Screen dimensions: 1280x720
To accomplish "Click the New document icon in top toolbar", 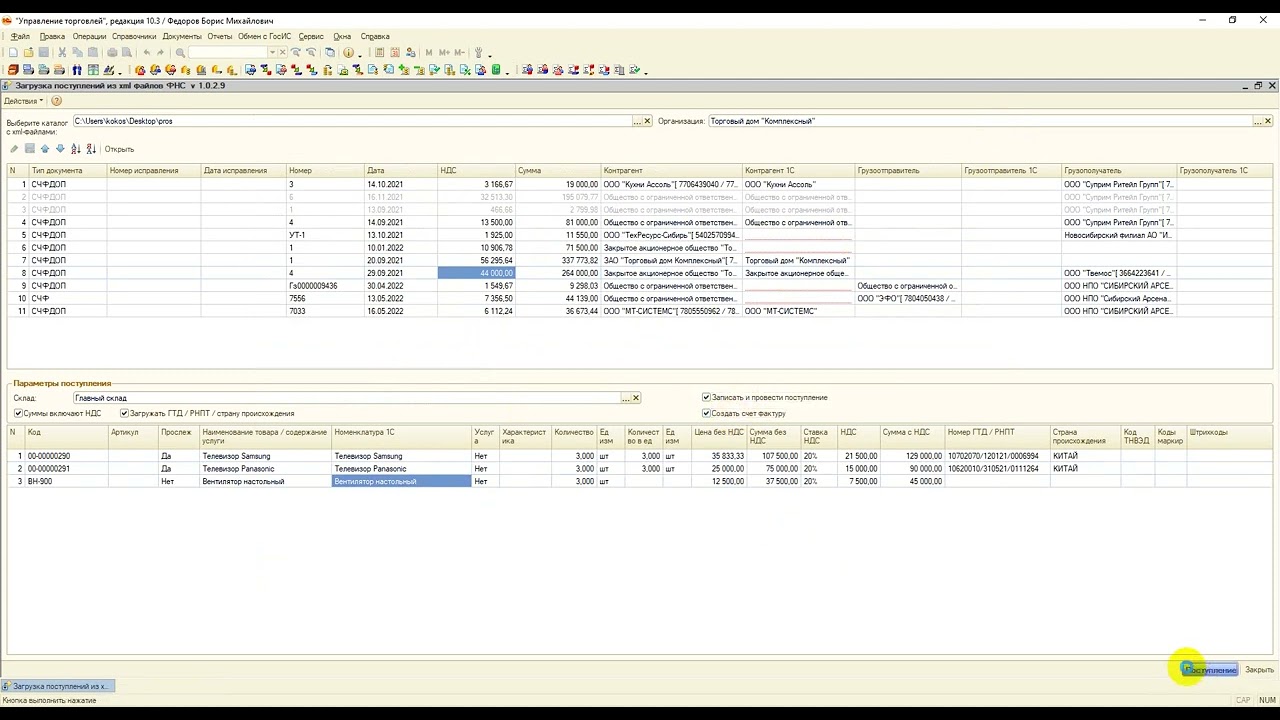I will (13, 53).
